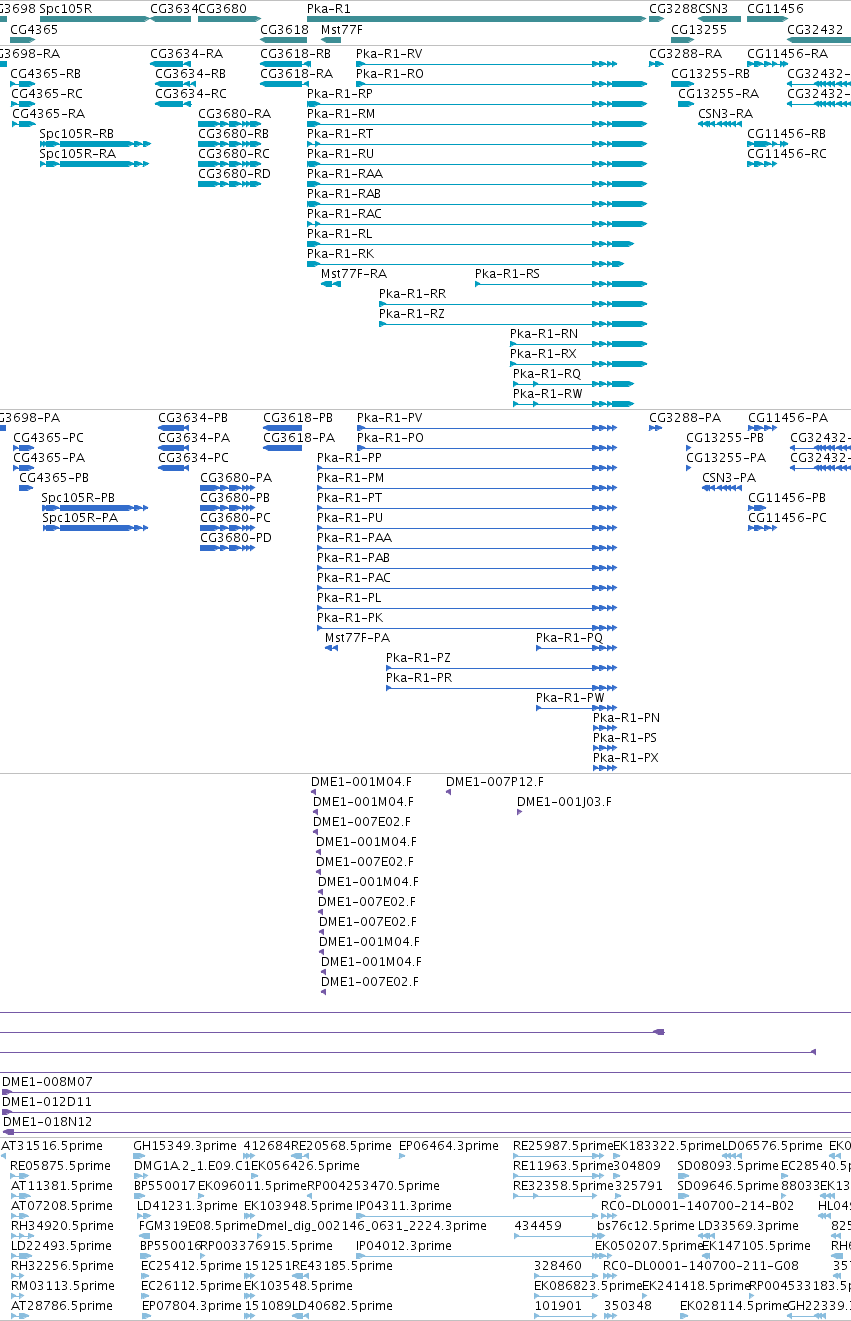Select the CG11456 gene label

(775, 8)
